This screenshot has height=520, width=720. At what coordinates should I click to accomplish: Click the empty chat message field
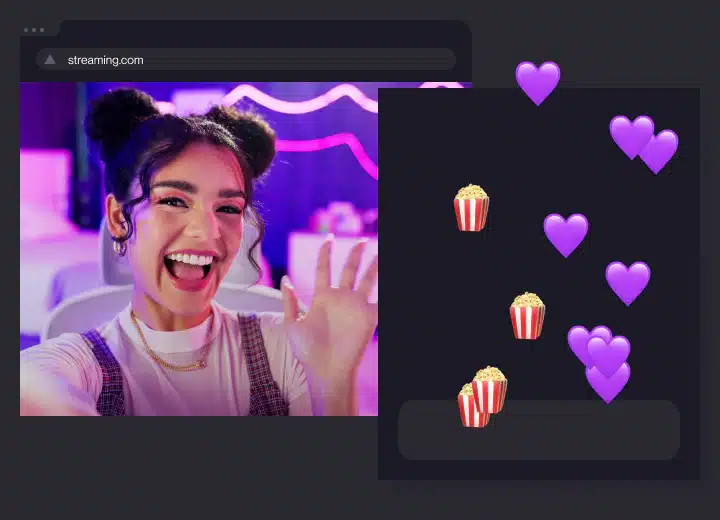pos(539,430)
